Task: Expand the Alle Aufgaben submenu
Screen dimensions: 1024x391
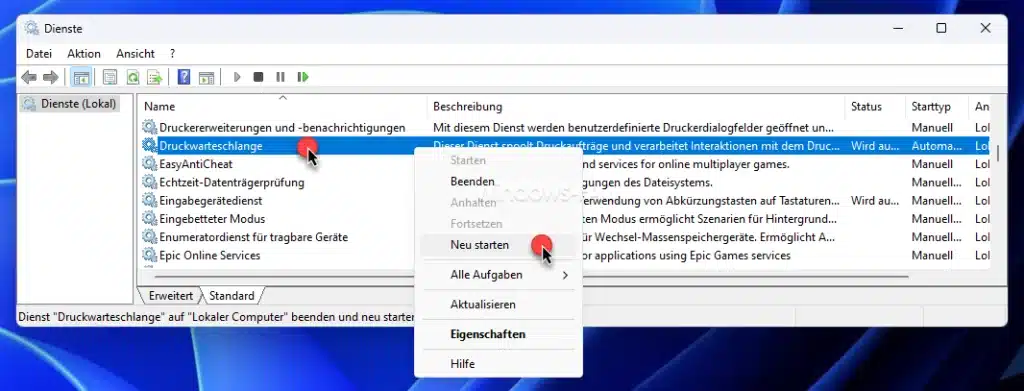Action: pos(498,275)
